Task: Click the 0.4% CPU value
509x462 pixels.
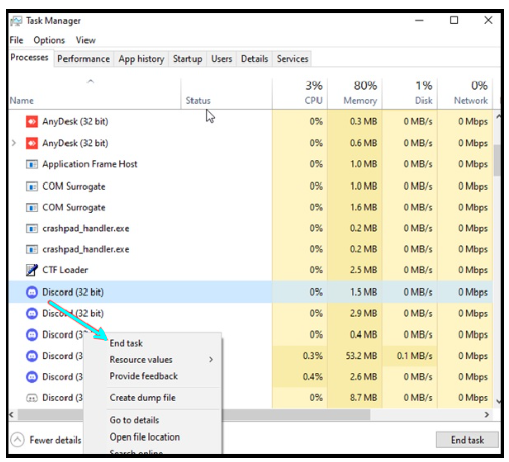Action: click(x=312, y=377)
